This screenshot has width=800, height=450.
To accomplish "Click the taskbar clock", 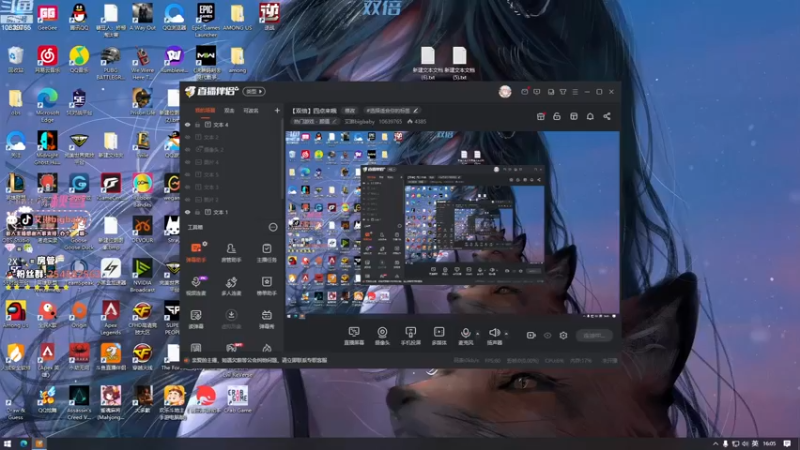I will [x=769, y=444].
